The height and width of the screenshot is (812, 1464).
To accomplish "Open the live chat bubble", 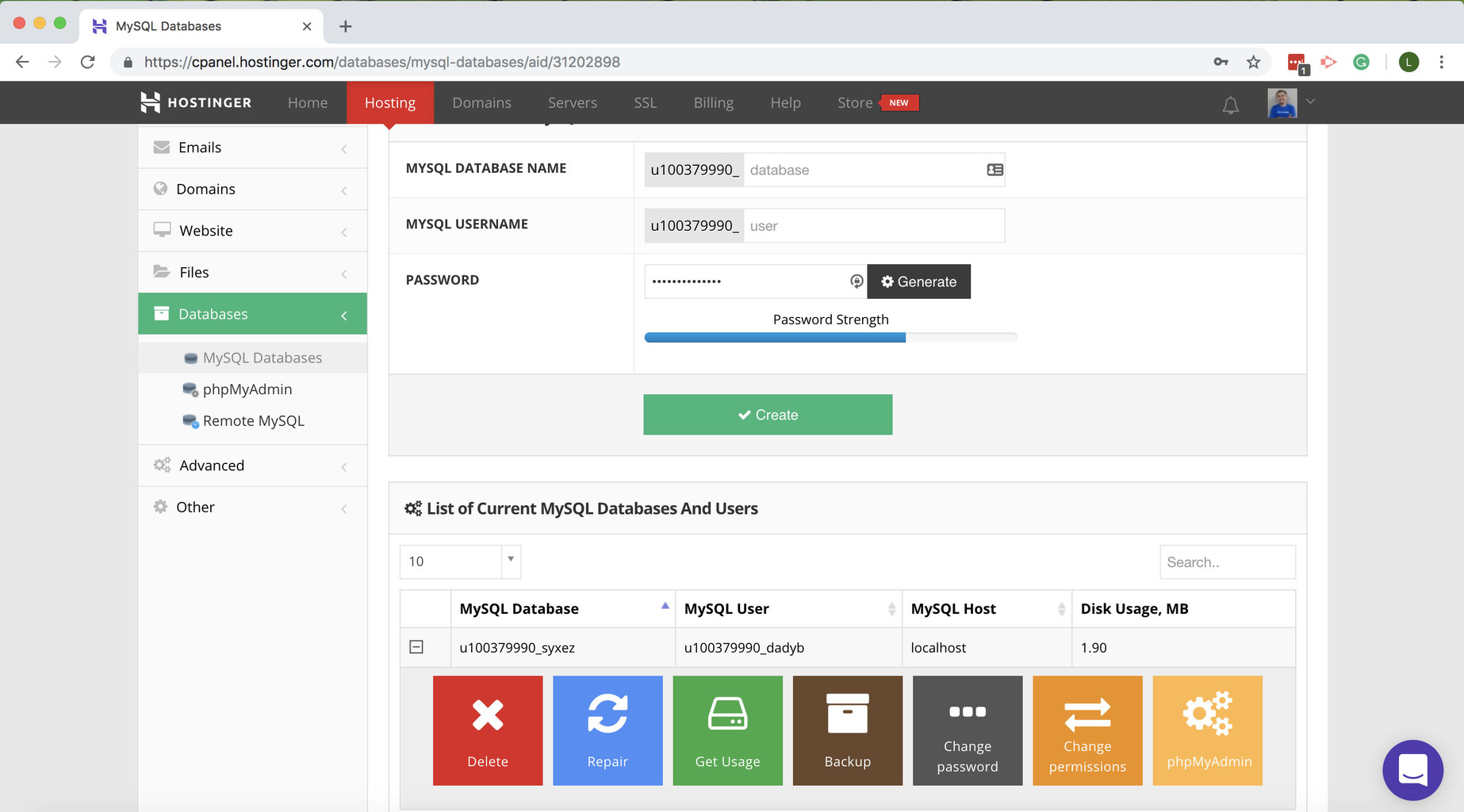I will click(x=1412, y=770).
